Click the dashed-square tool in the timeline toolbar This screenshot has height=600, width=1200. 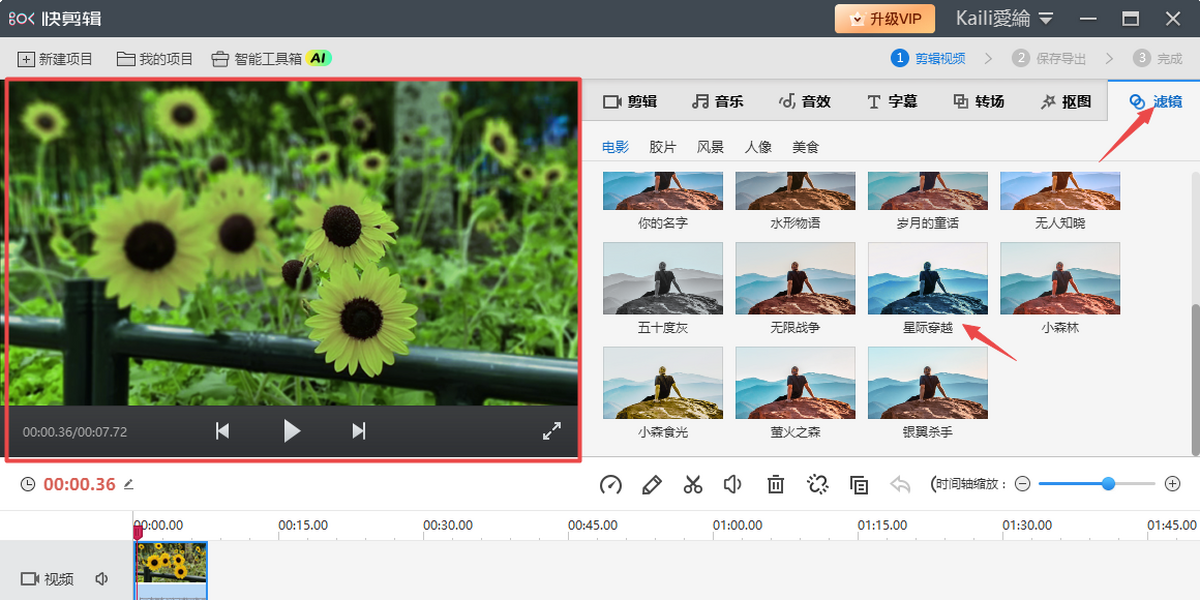coord(817,485)
